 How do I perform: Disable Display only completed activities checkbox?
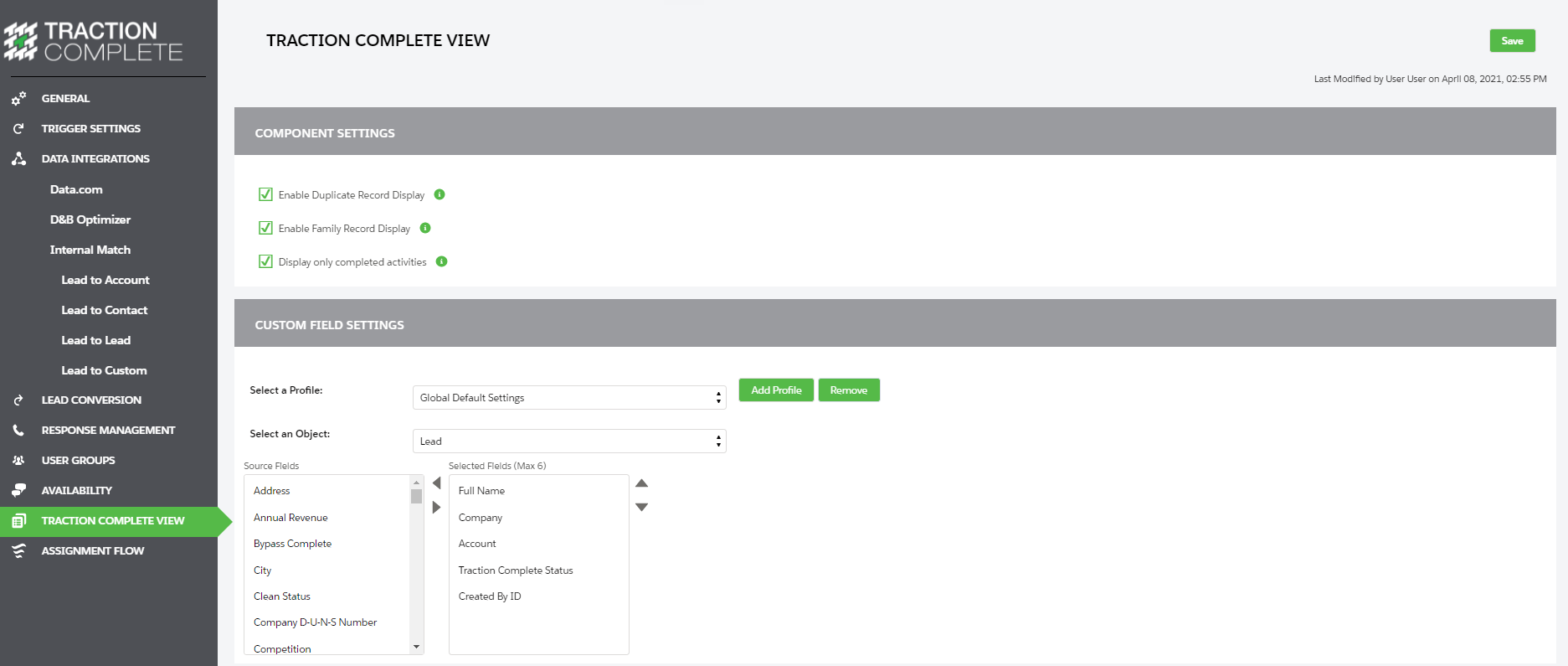(265, 261)
